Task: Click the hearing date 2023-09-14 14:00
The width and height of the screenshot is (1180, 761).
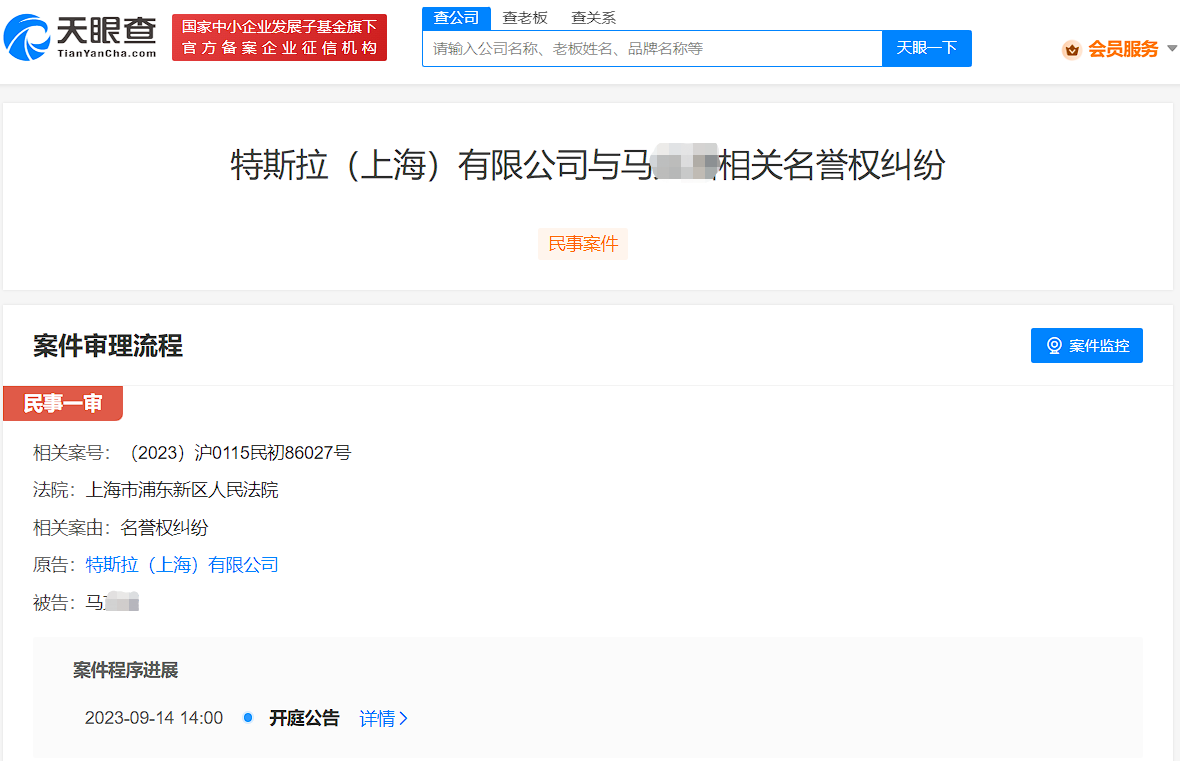Action: pos(154,718)
